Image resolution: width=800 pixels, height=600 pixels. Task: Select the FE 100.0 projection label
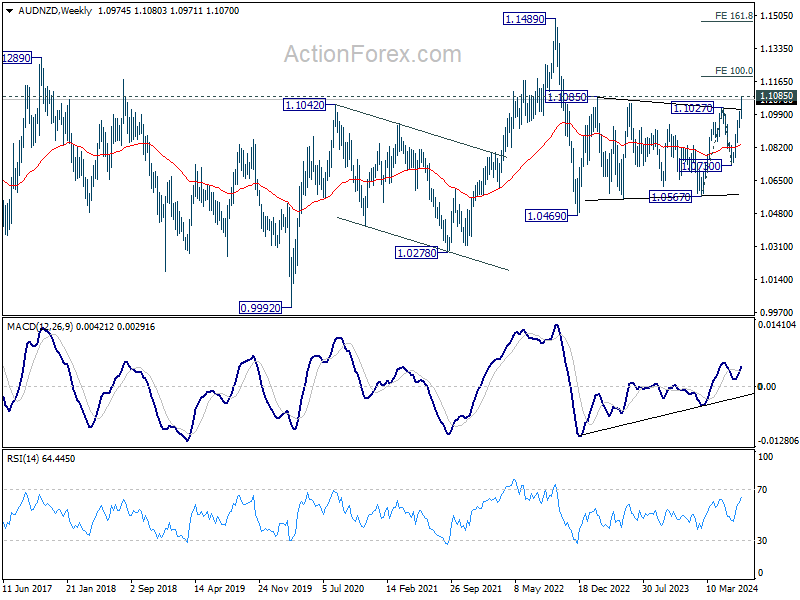pyautogui.click(x=733, y=70)
